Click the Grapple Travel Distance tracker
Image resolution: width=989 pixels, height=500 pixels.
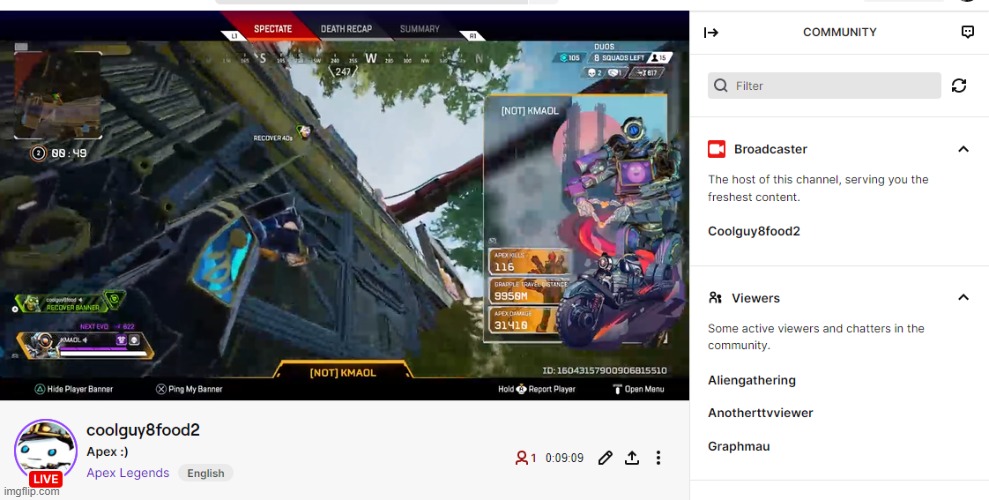click(x=529, y=291)
